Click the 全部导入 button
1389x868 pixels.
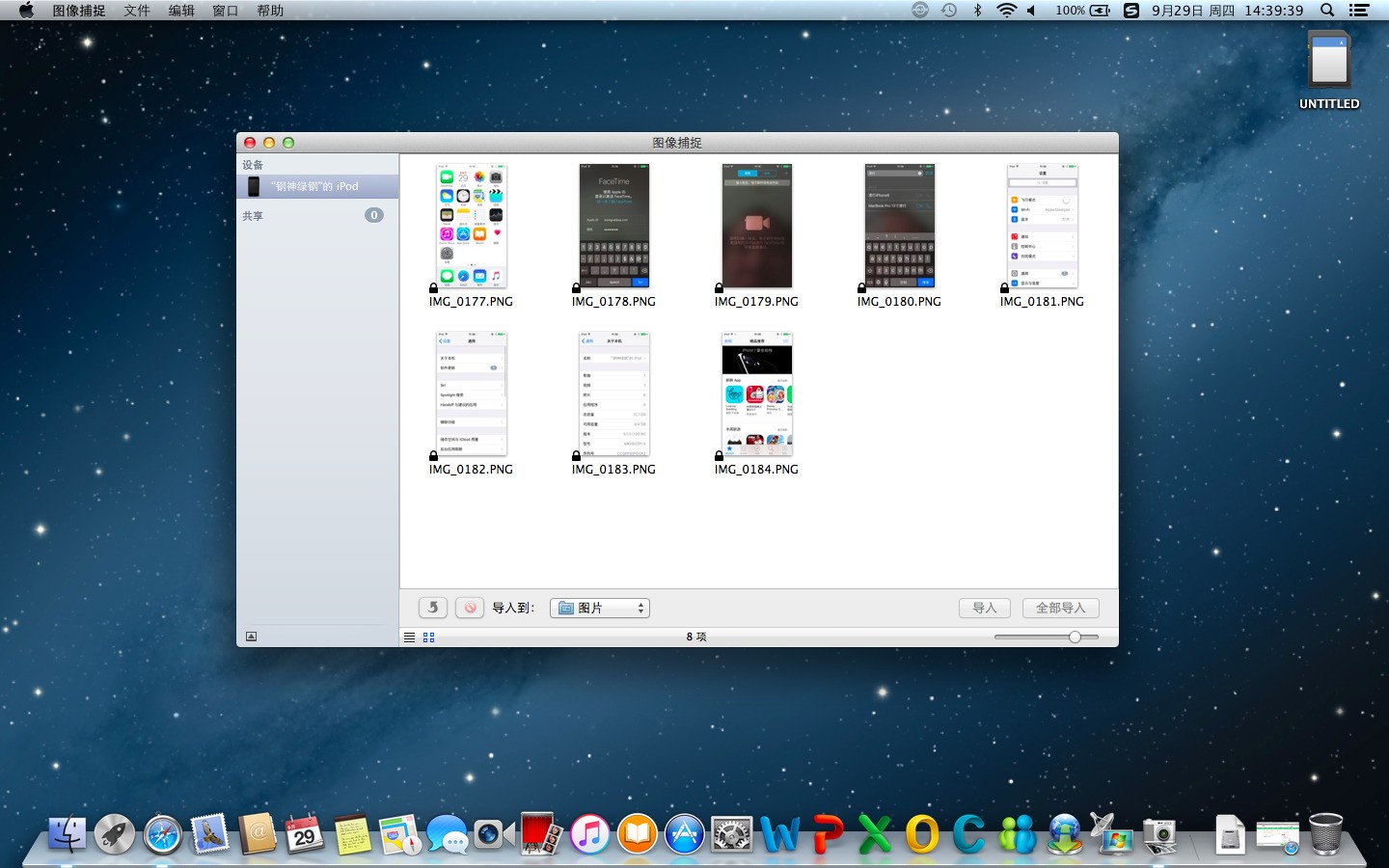coord(1061,608)
